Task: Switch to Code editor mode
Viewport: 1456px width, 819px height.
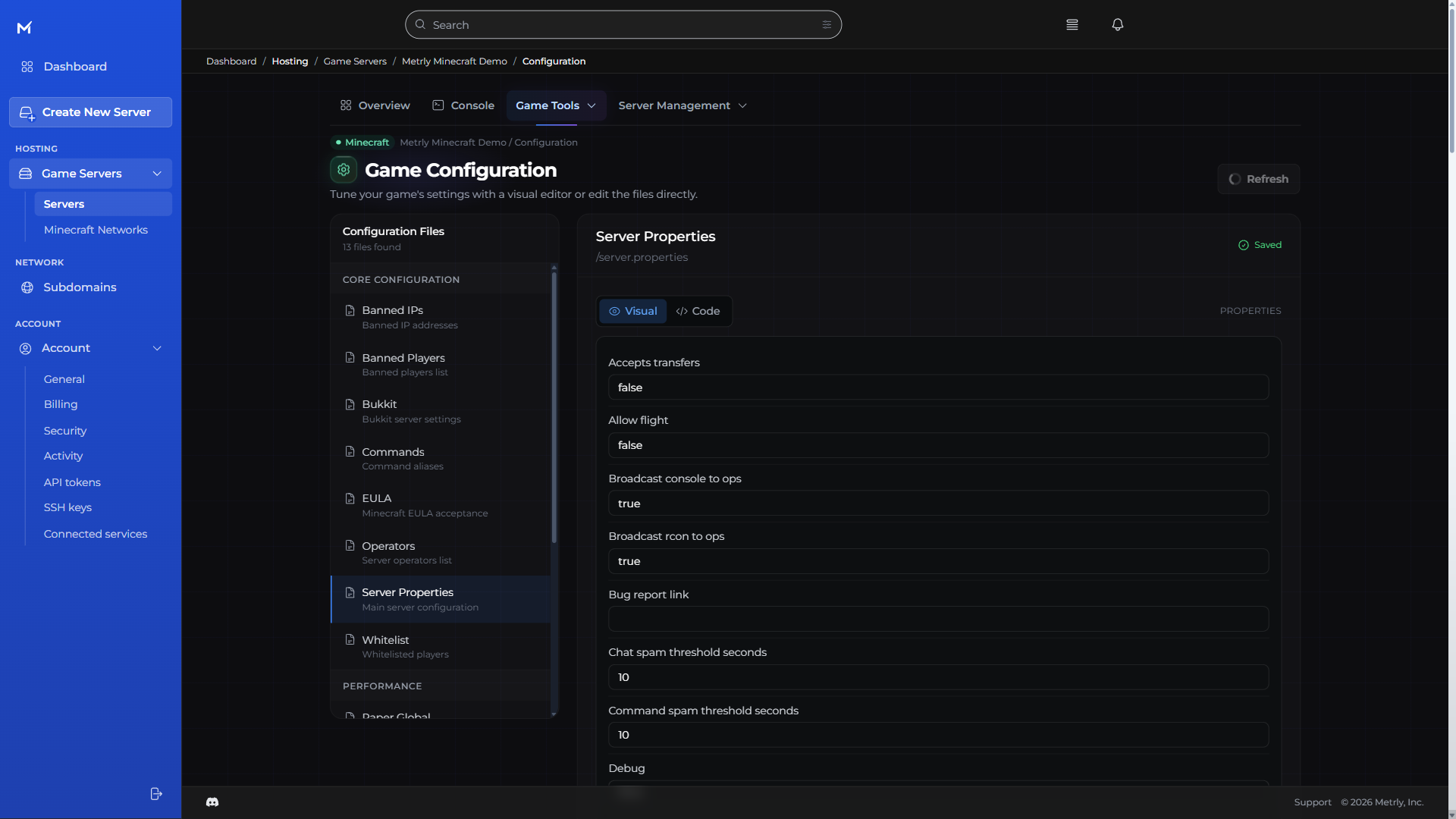Action: [698, 311]
